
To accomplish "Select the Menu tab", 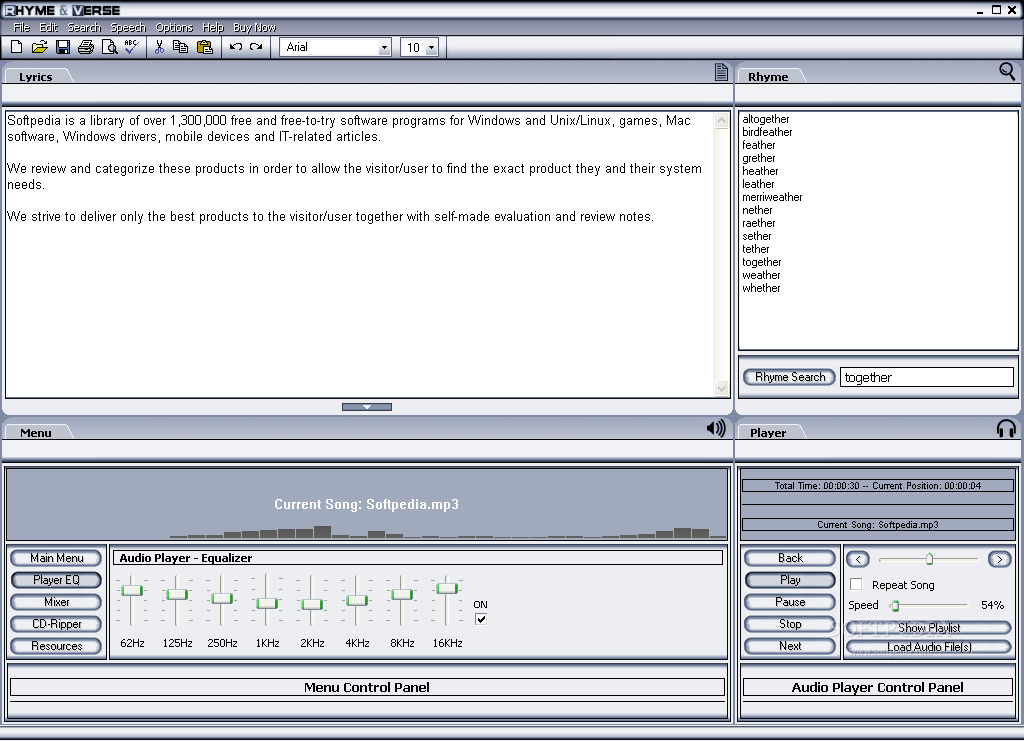I will pos(36,433).
